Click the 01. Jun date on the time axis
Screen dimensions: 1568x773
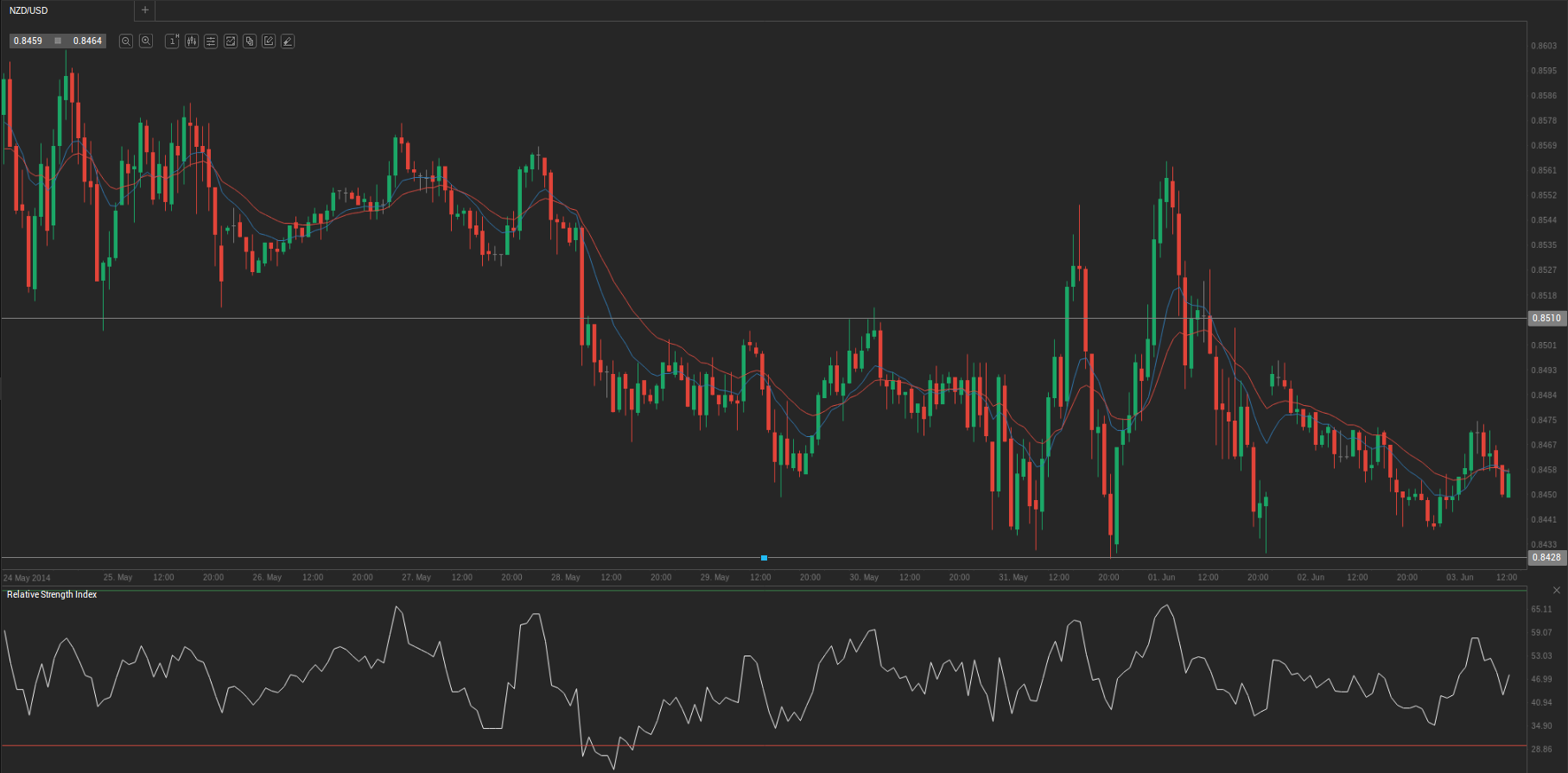1161,578
